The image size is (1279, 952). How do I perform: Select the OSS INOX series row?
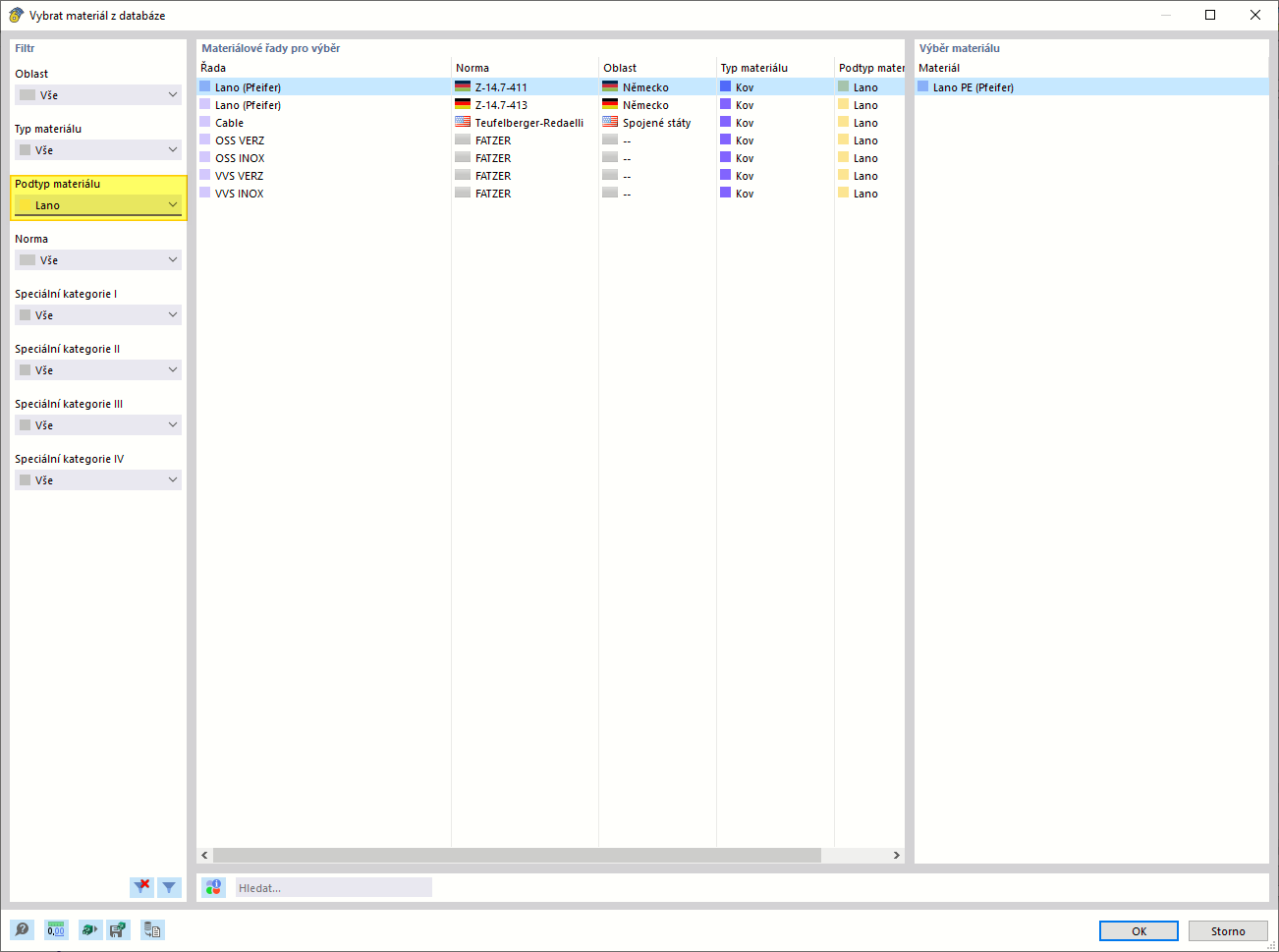click(550, 157)
